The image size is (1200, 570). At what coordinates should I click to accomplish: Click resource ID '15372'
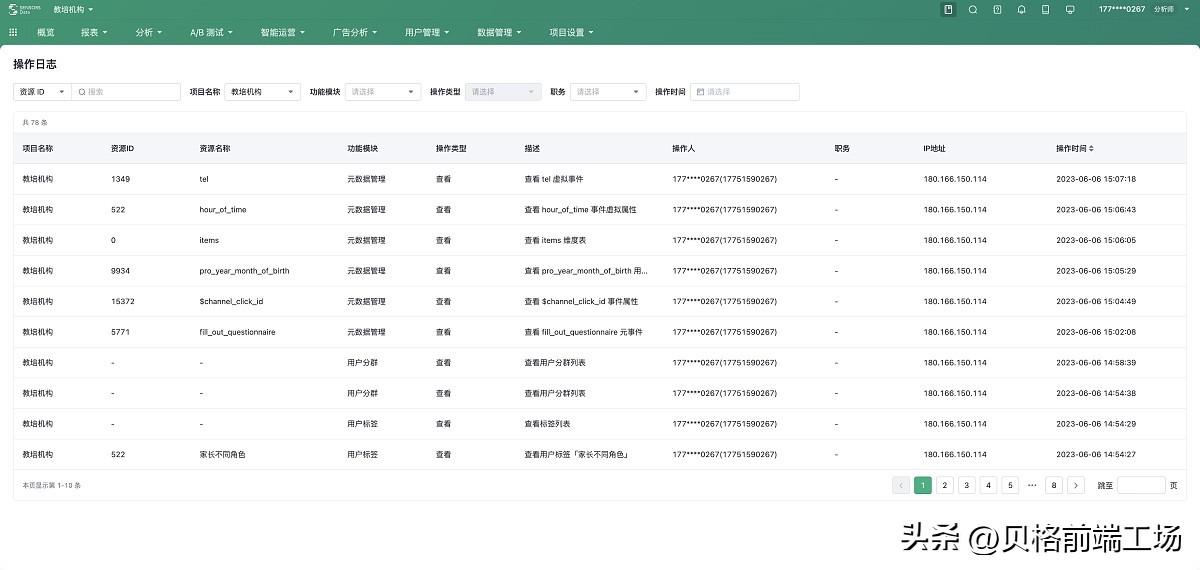(123, 301)
